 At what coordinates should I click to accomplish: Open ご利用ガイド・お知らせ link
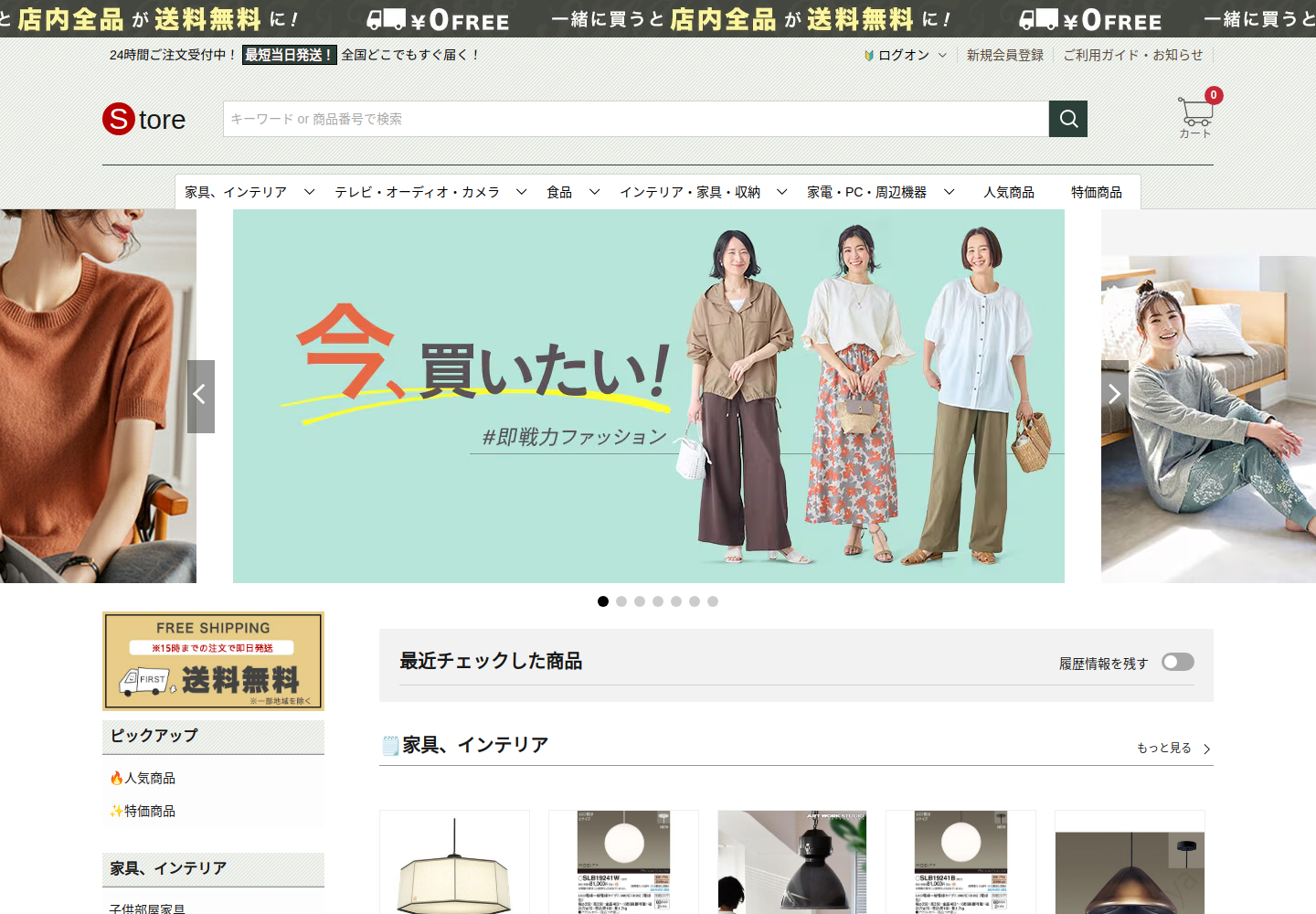(1133, 55)
